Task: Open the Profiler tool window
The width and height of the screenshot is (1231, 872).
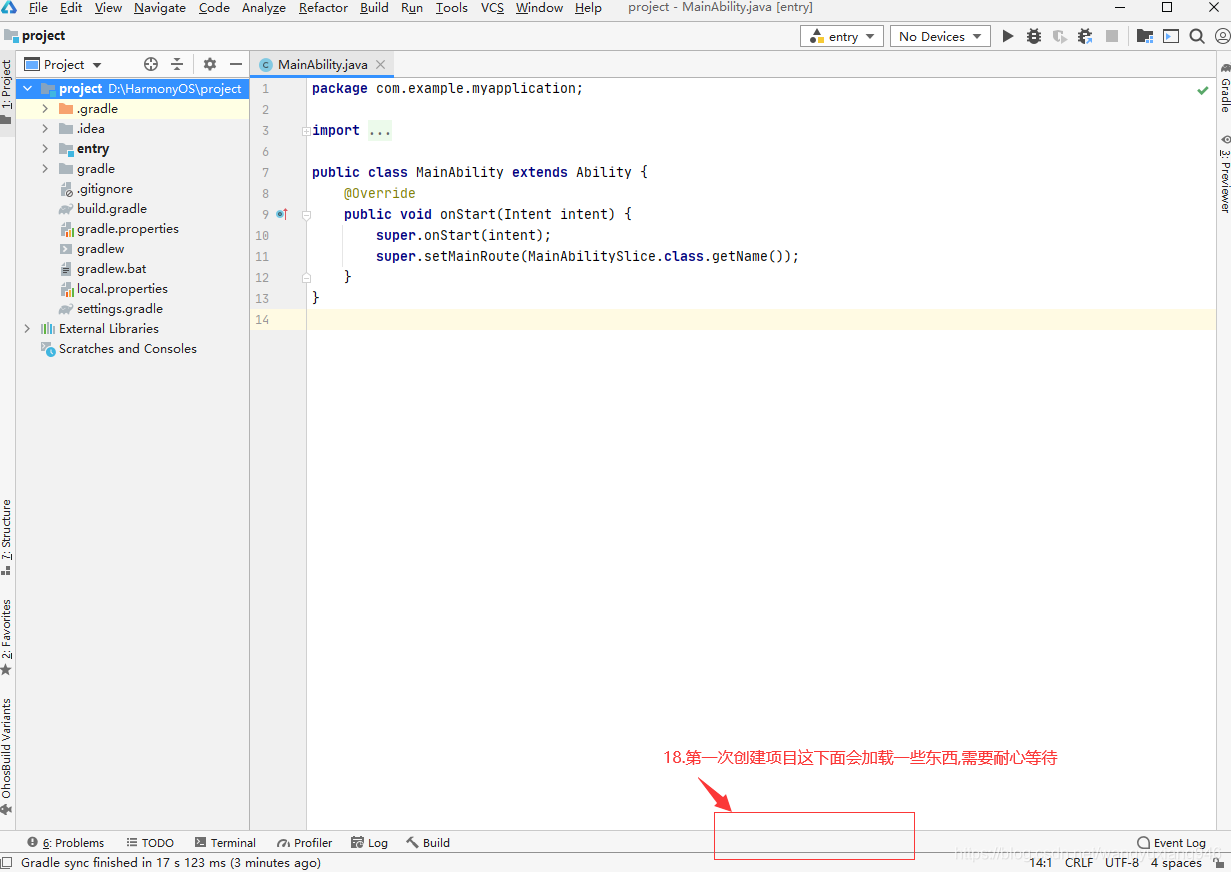Action: coord(305,843)
